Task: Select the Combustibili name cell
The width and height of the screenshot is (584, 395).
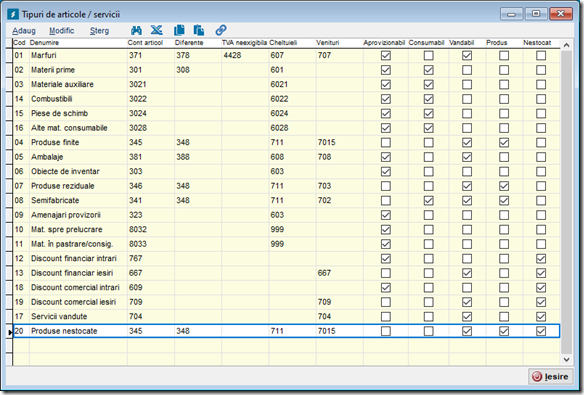Action: pyautogui.click(x=78, y=99)
